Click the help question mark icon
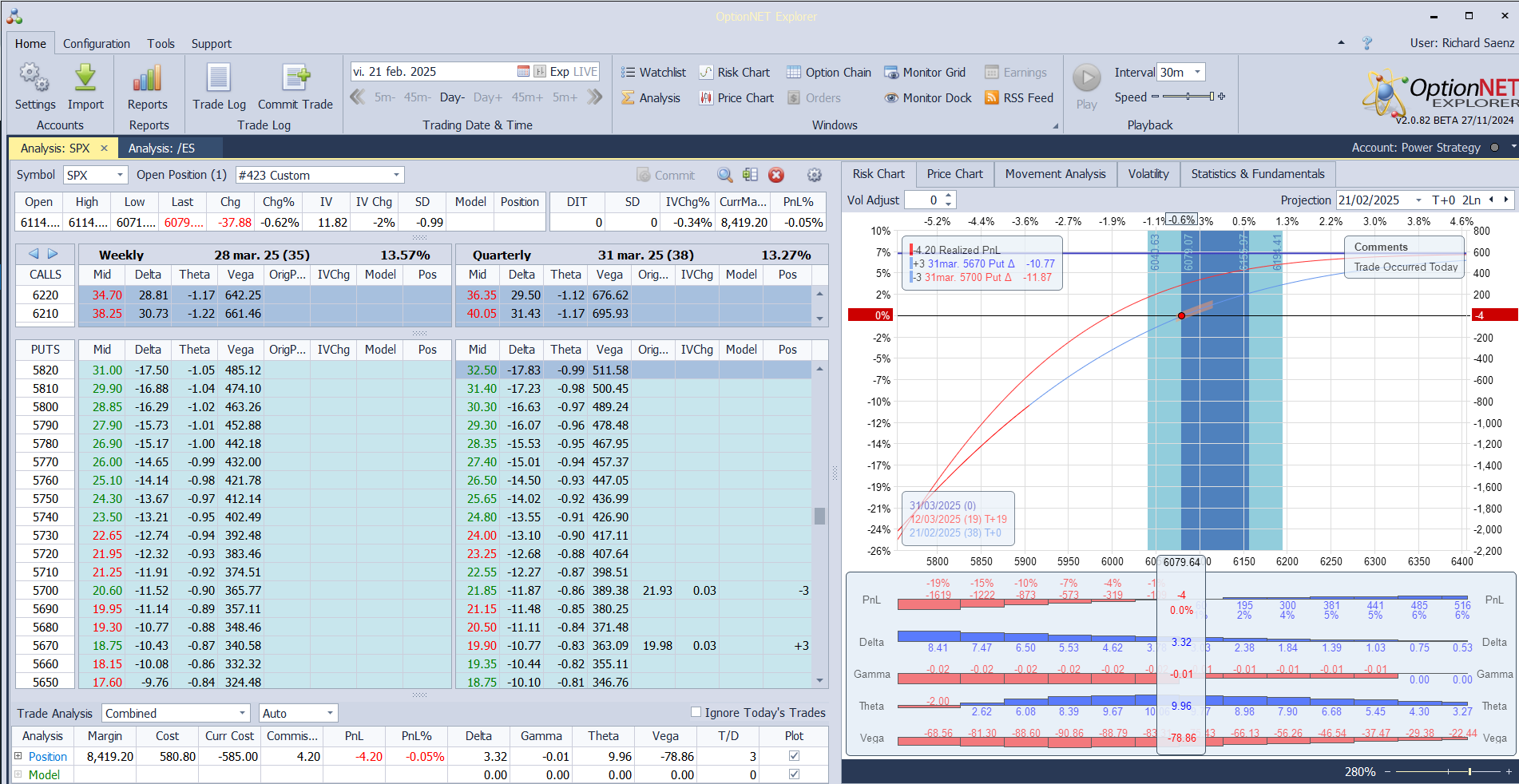This screenshot has height=784, width=1519. pyautogui.click(x=1367, y=43)
